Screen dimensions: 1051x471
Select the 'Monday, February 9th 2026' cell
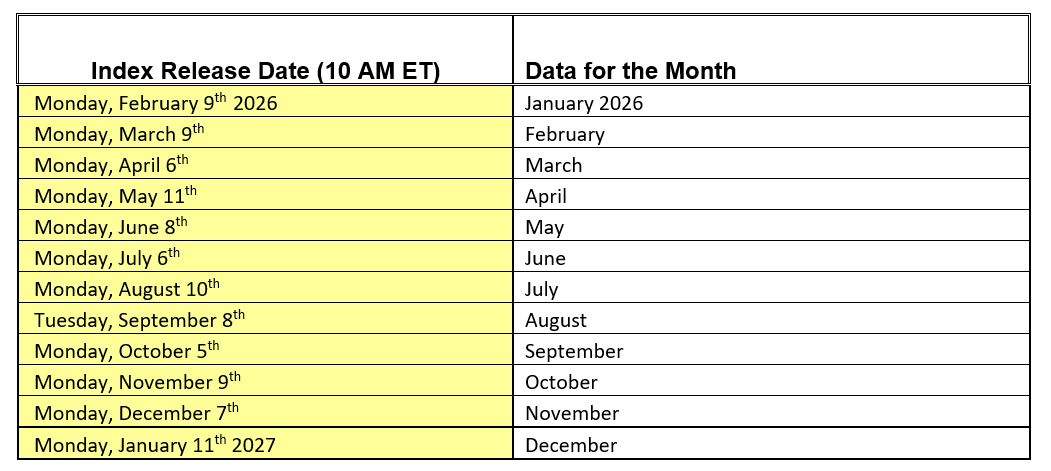click(x=155, y=102)
